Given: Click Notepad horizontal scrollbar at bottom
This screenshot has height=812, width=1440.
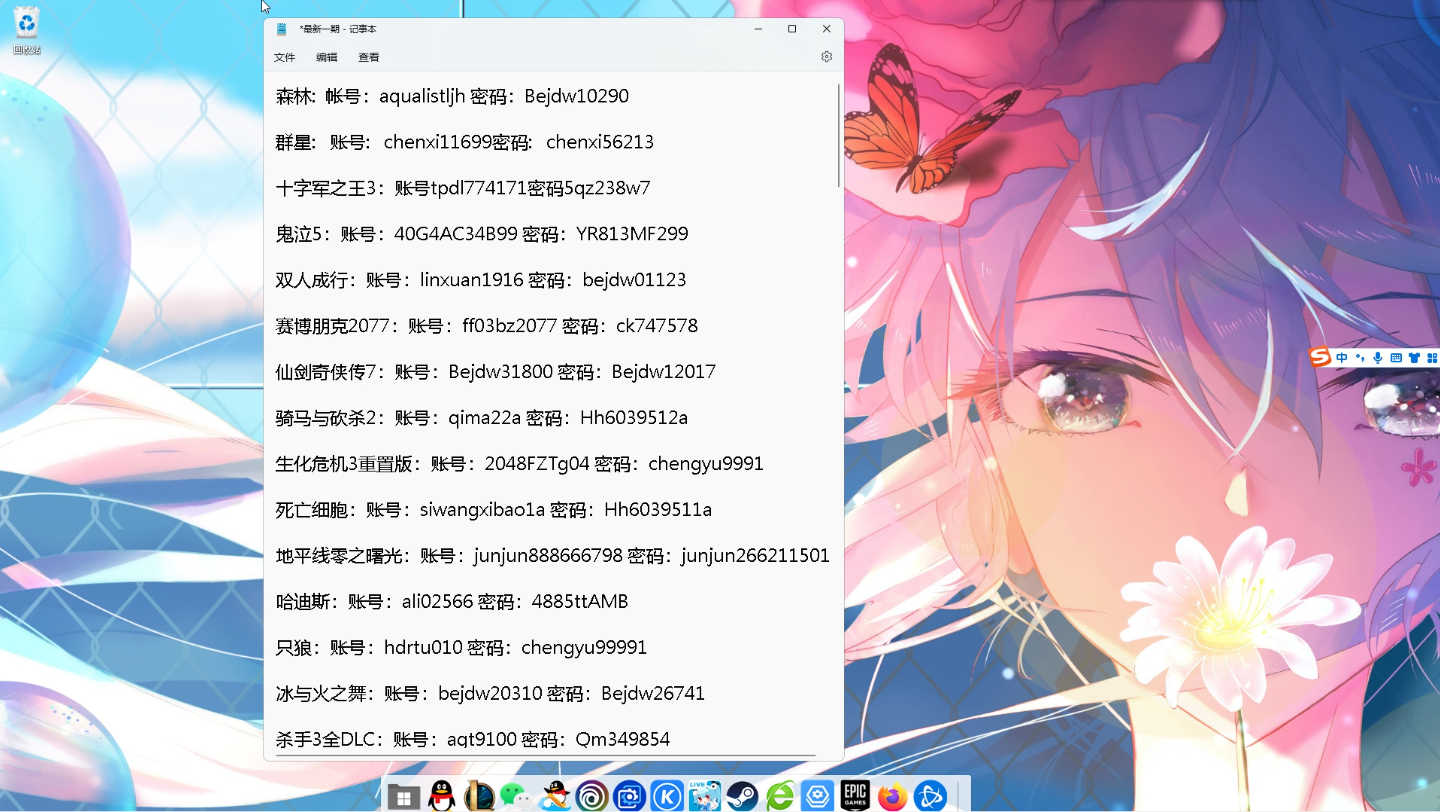Looking at the screenshot, I should click(546, 757).
